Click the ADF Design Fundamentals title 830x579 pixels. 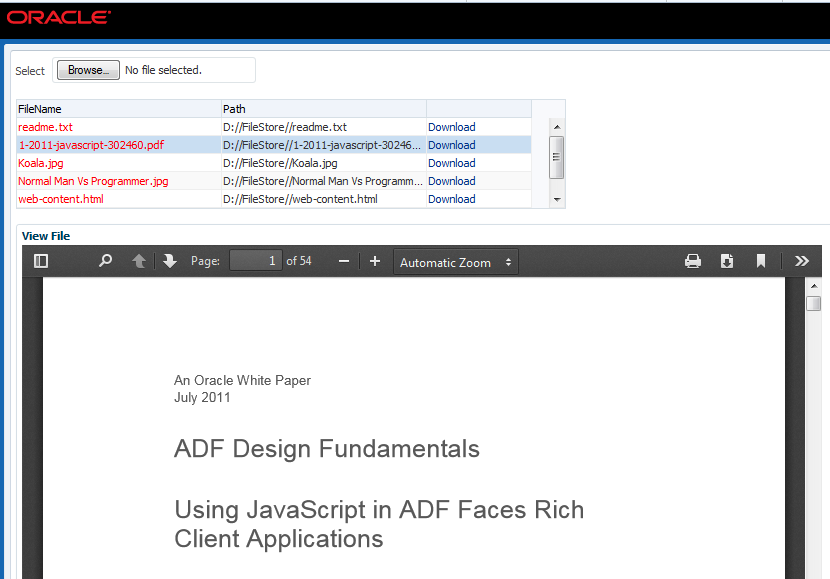coord(327,449)
